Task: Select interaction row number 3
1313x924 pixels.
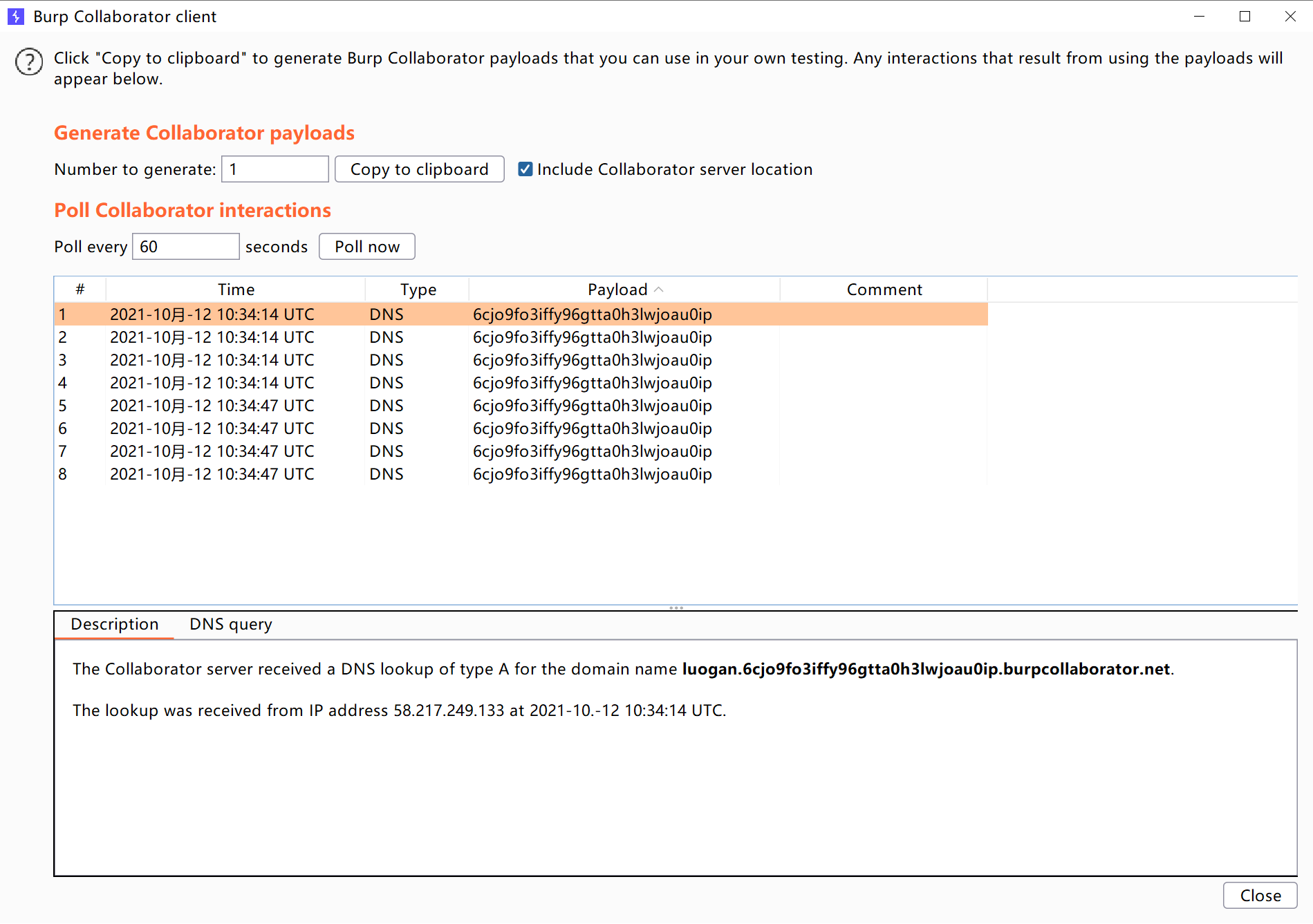Action: click(x=521, y=360)
